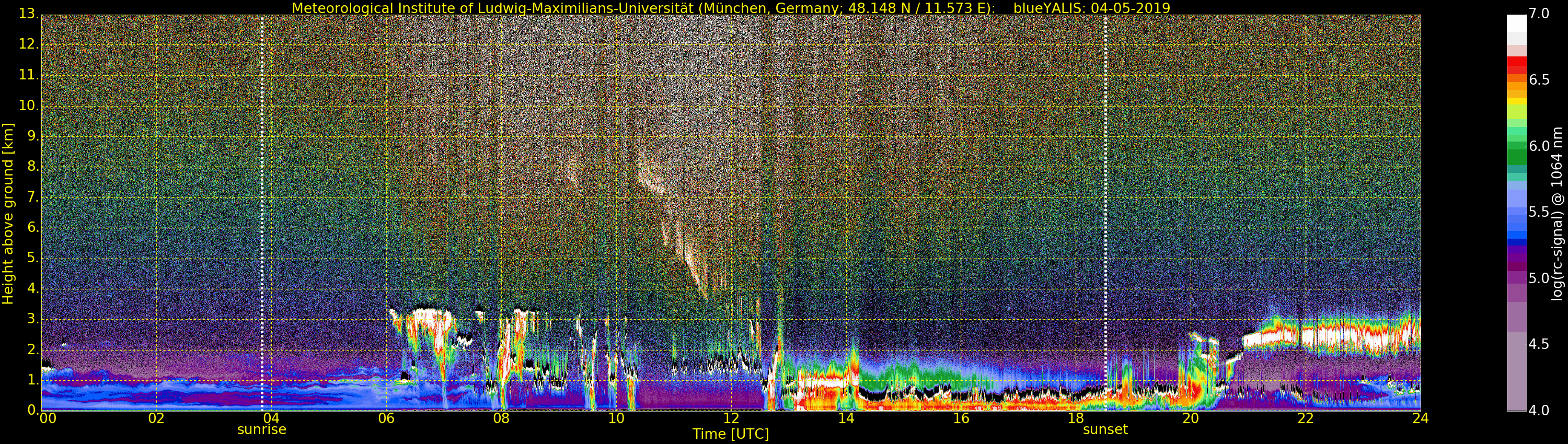
Task: Click the '7.' height axis tick label
Action: coord(33,197)
